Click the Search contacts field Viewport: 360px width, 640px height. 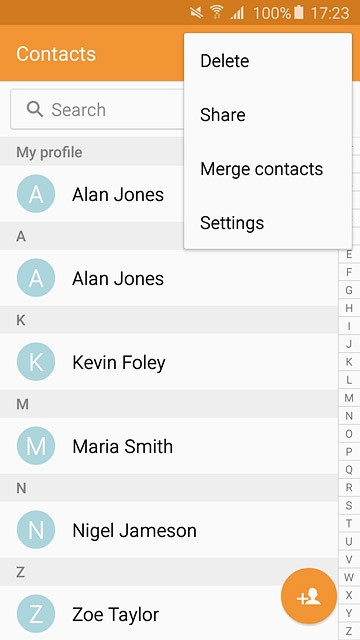pyautogui.click(x=97, y=109)
